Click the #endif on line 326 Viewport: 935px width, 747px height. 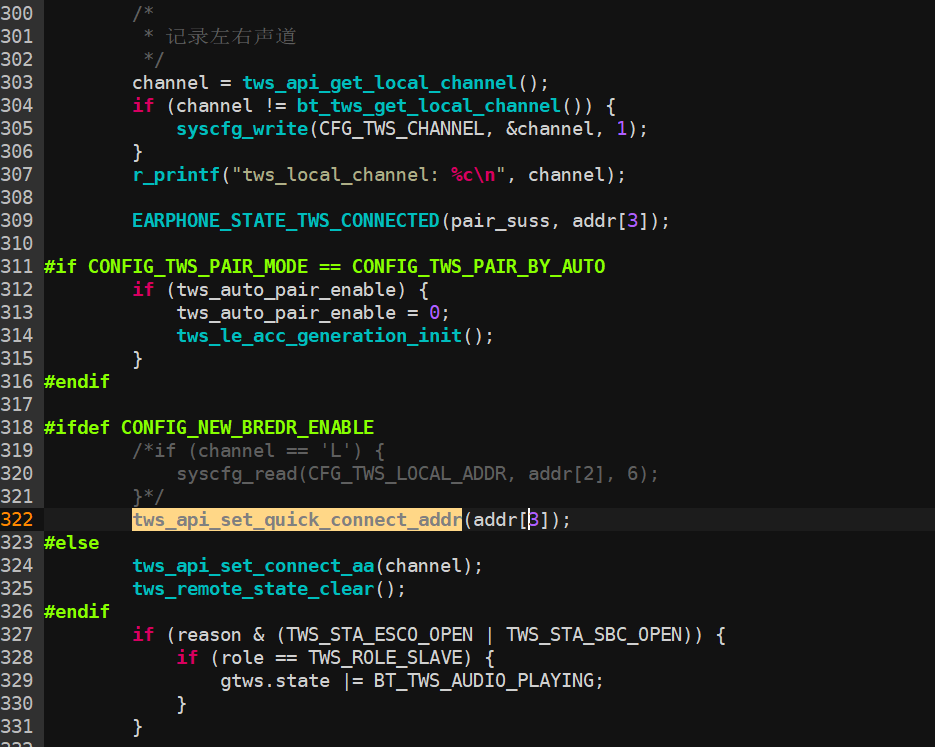point(77,612)
